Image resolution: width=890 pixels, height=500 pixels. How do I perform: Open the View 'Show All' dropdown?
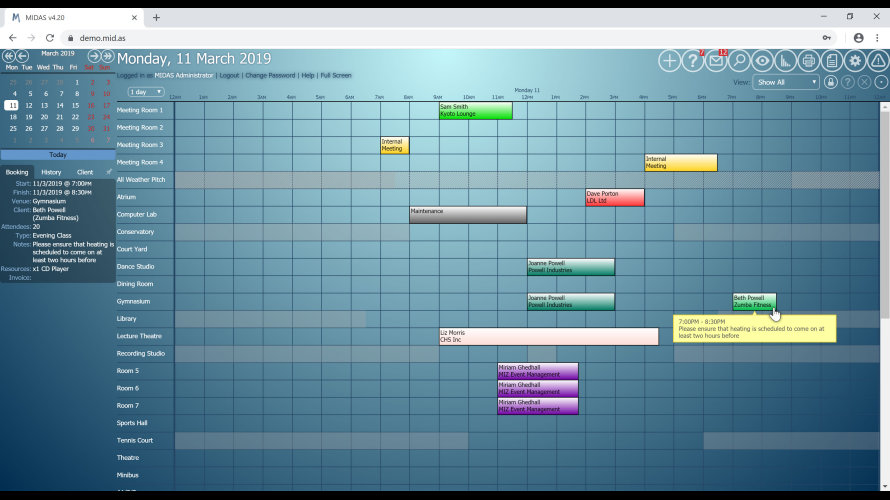[x=786, y=82]
